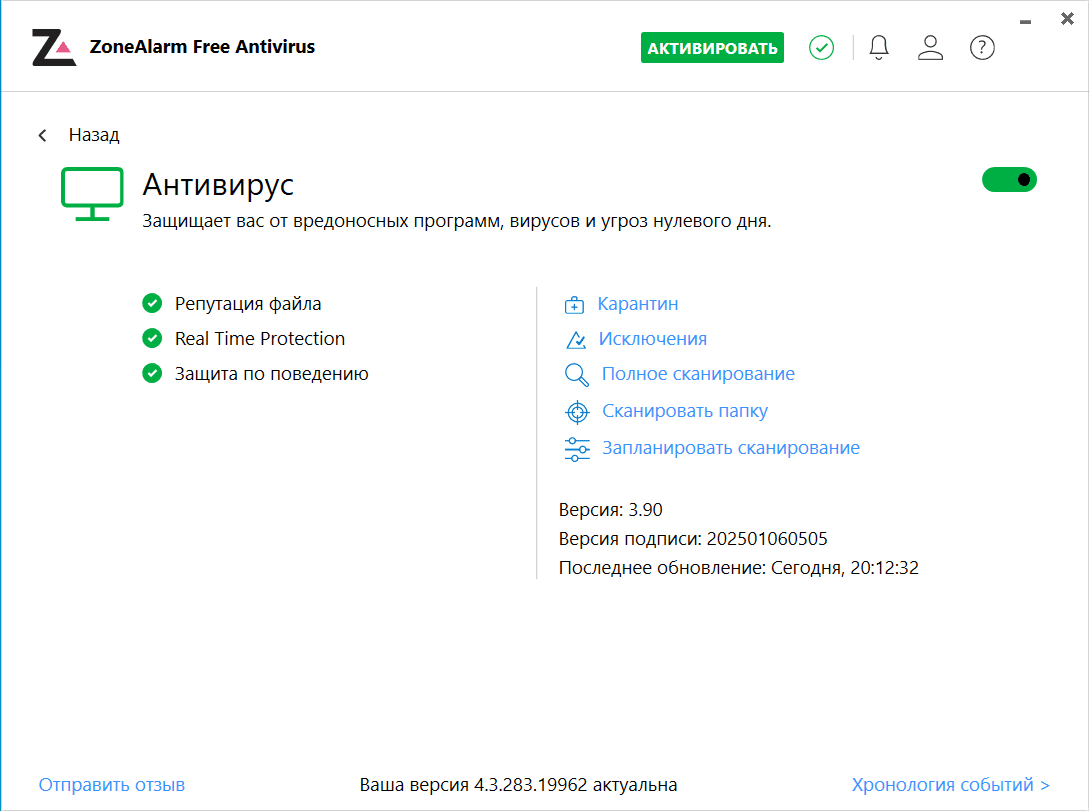Click the Real Time Protection green checkmark
This screenshot has height=811, width=1089.
point(152,338)
